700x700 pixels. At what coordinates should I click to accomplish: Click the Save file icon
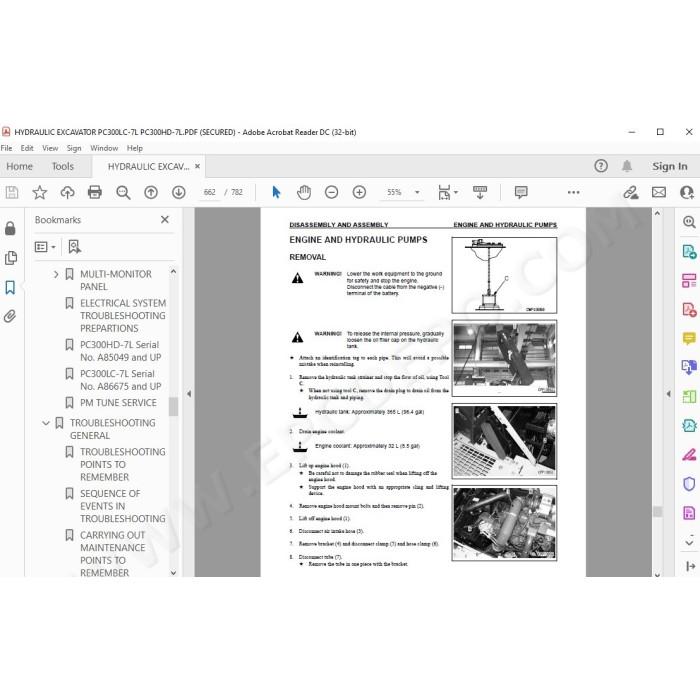[x=12, y=192]
